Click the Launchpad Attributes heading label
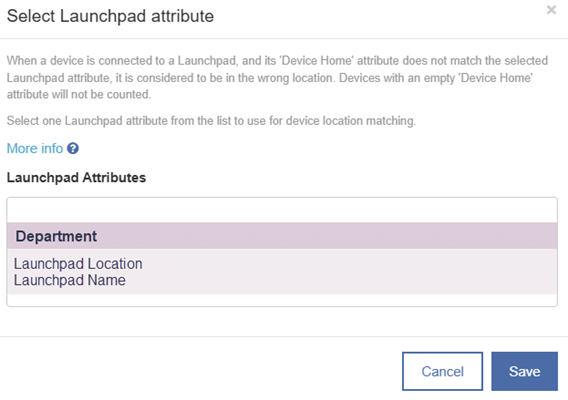 (x=76, y=178)
